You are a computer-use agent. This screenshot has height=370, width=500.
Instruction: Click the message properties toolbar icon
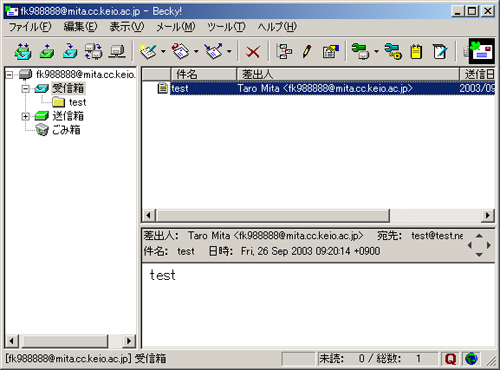[x=330, y=51]
